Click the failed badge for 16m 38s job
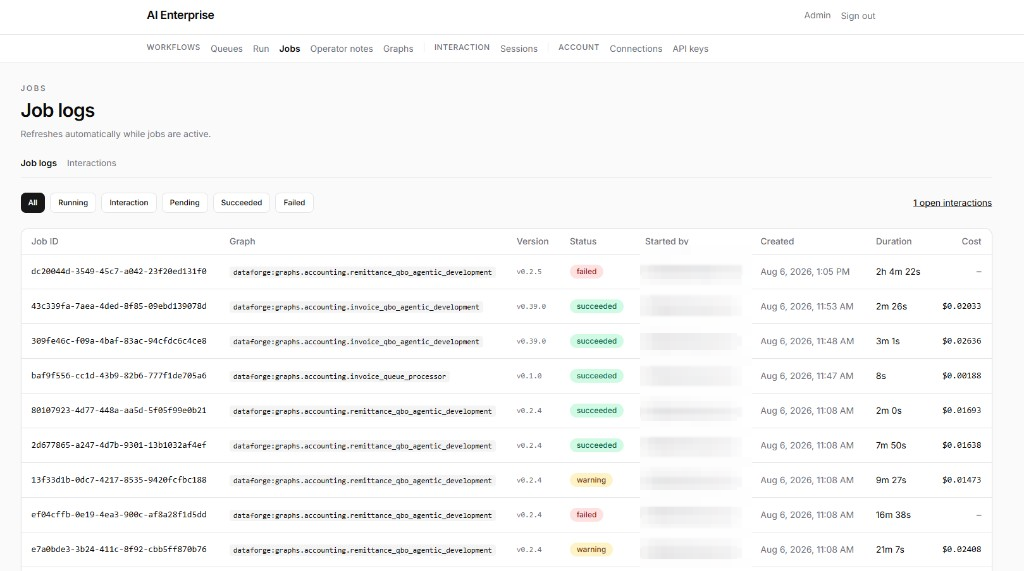The width and height of the screenshot is (1024, 571). pos(586,514)
